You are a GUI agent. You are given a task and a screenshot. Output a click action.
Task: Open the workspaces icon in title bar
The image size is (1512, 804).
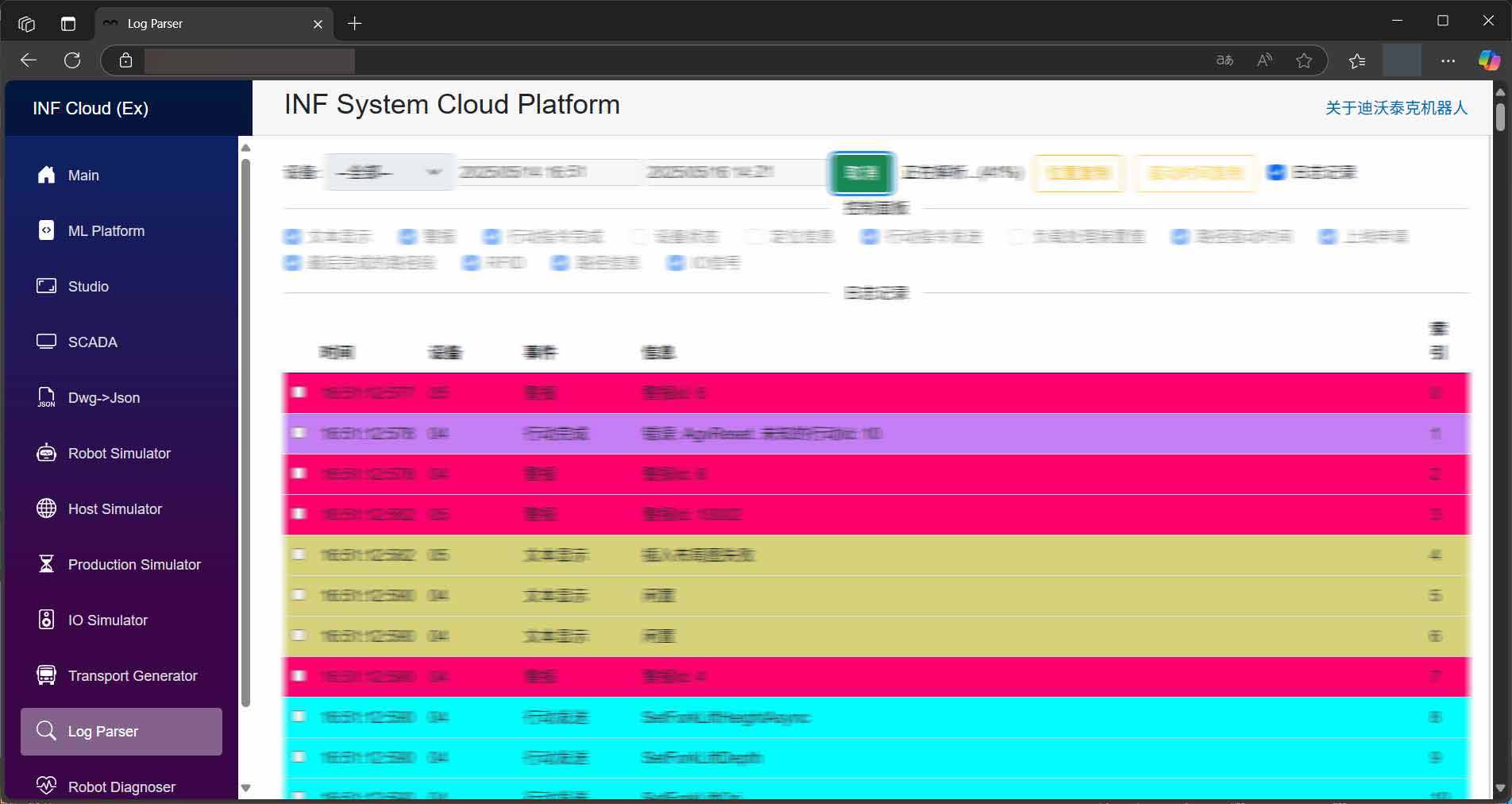pos(27,24)
